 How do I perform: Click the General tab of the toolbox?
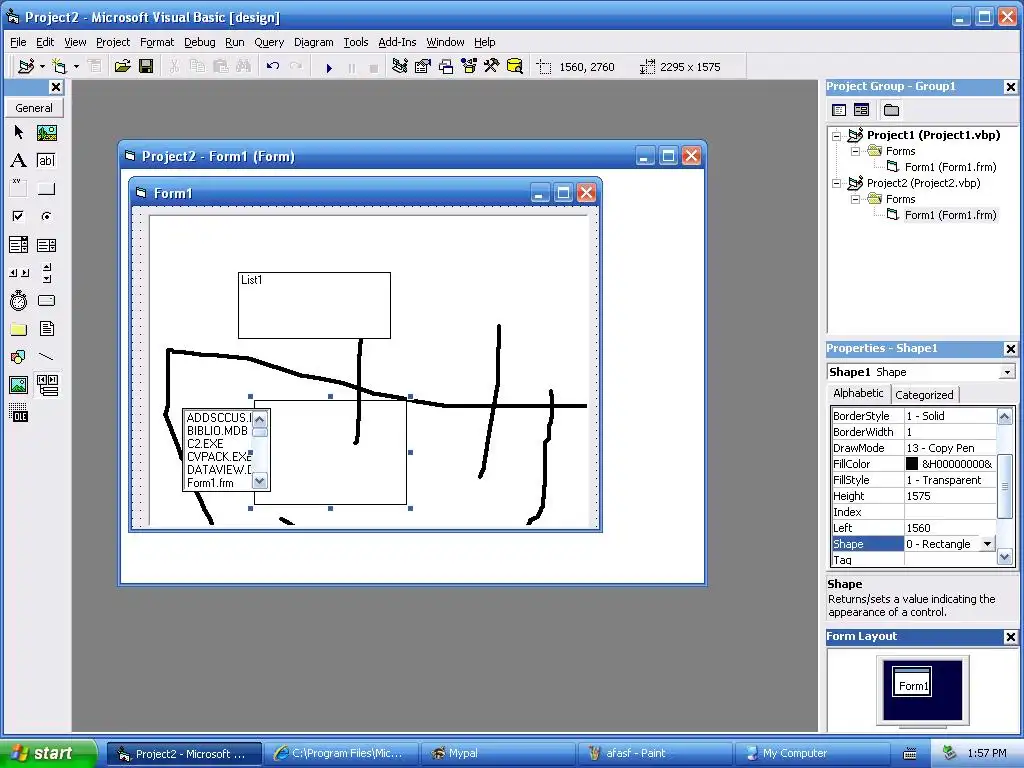tap(34, 108)
